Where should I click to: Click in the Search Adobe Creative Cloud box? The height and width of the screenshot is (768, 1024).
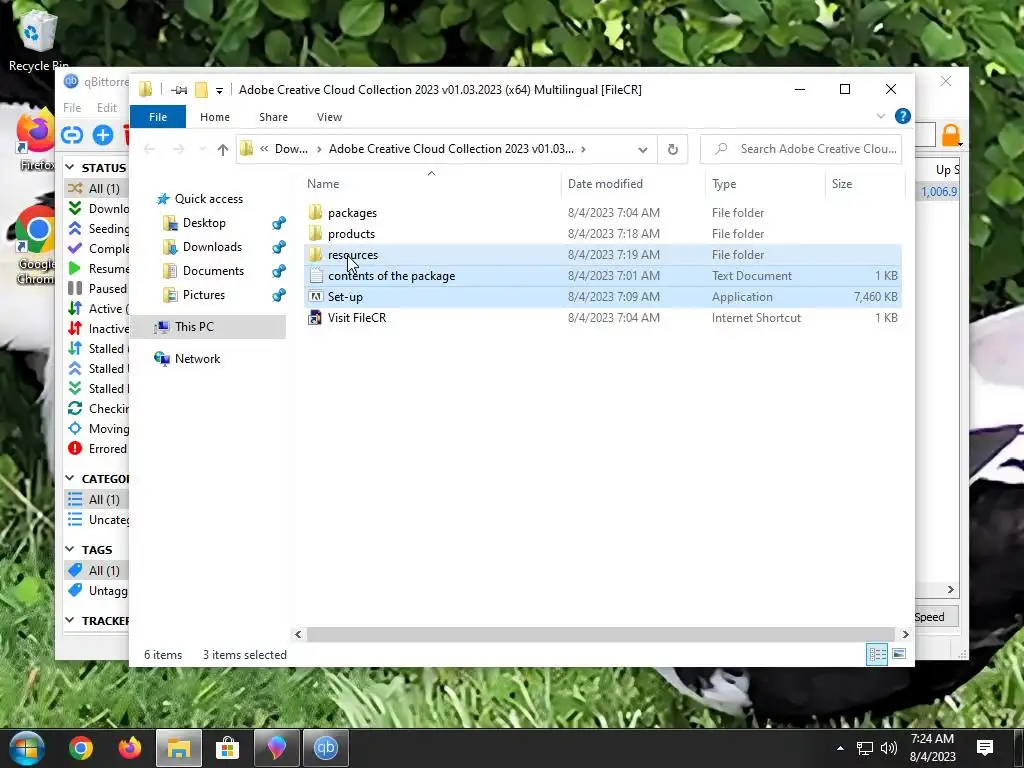801,149
